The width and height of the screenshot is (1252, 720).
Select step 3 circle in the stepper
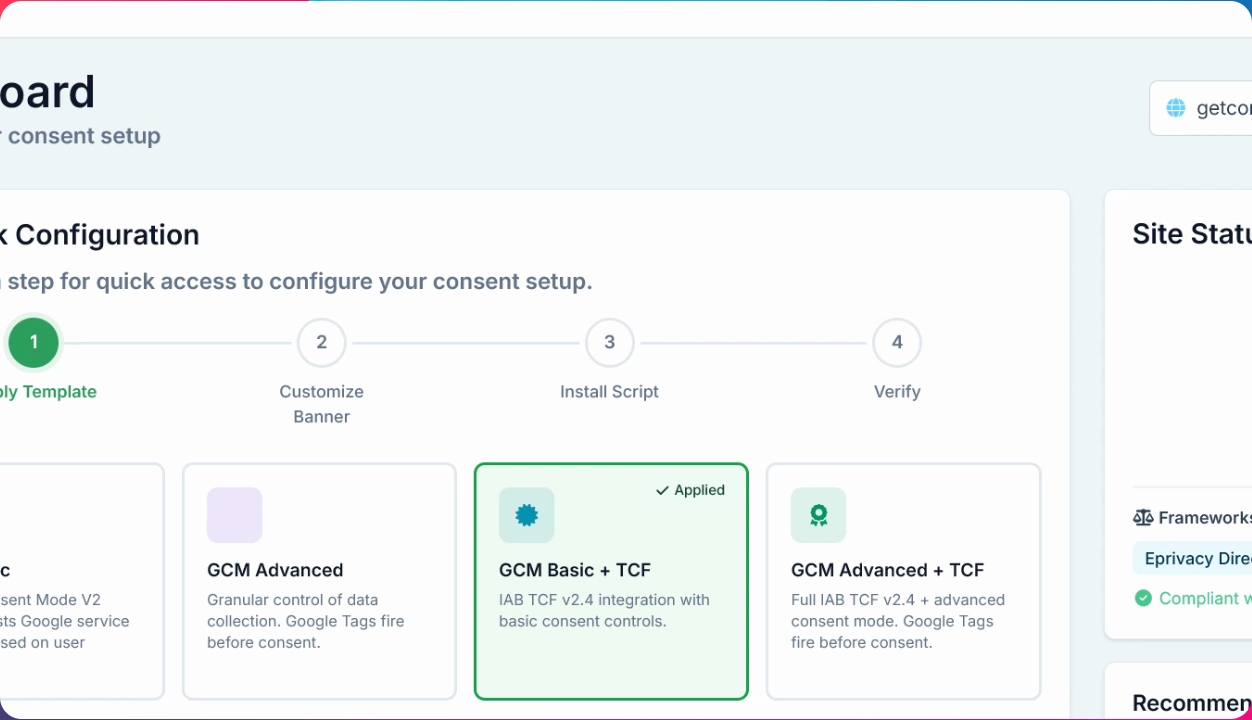pos(609,343)
